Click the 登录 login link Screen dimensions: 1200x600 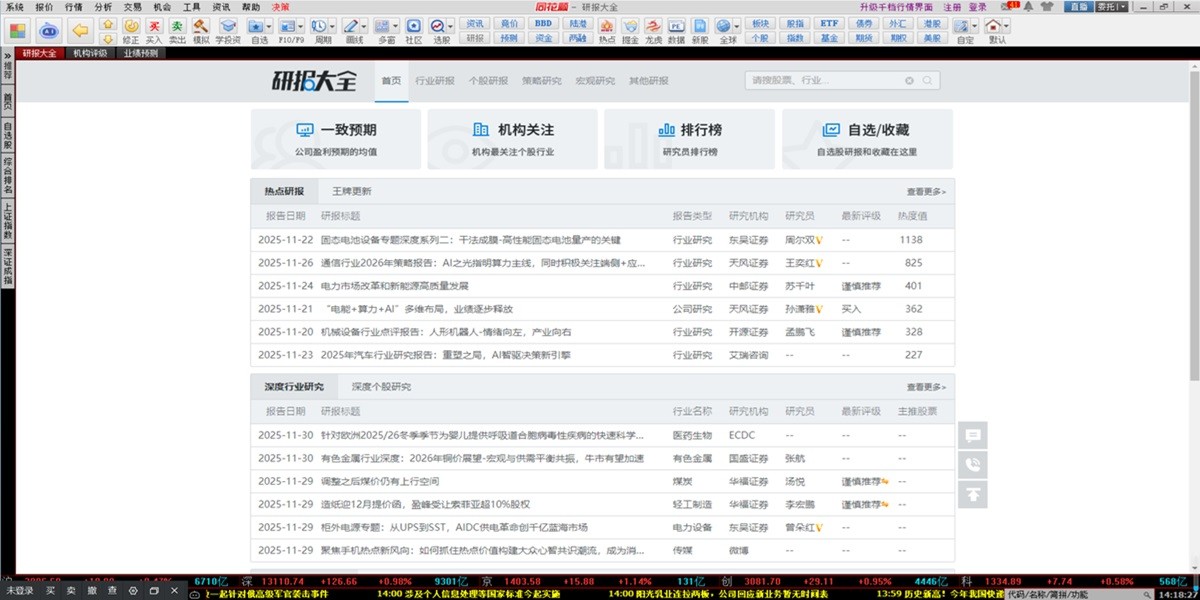click(977, 6)
